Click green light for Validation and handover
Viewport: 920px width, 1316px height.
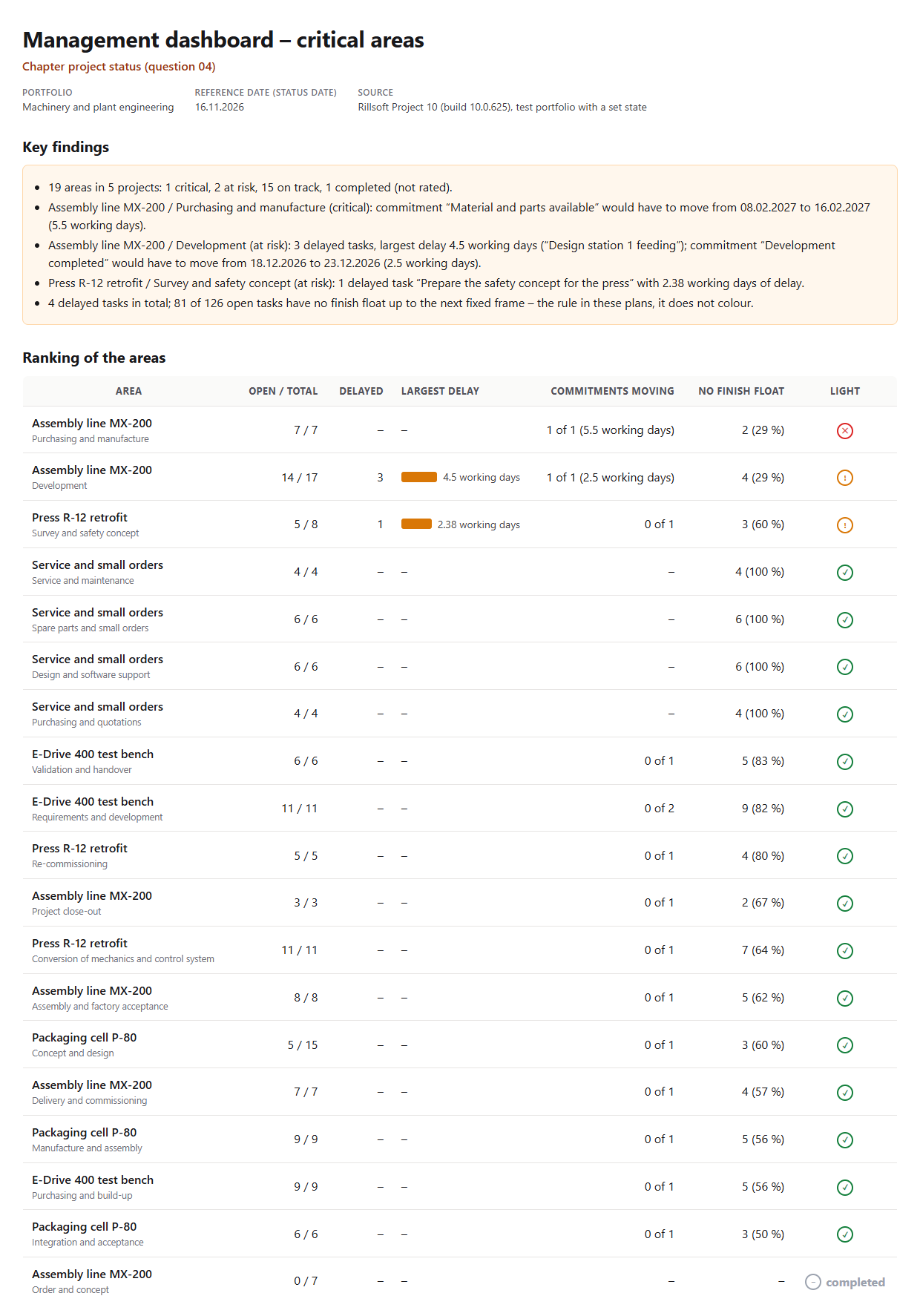tap(844, 762)
